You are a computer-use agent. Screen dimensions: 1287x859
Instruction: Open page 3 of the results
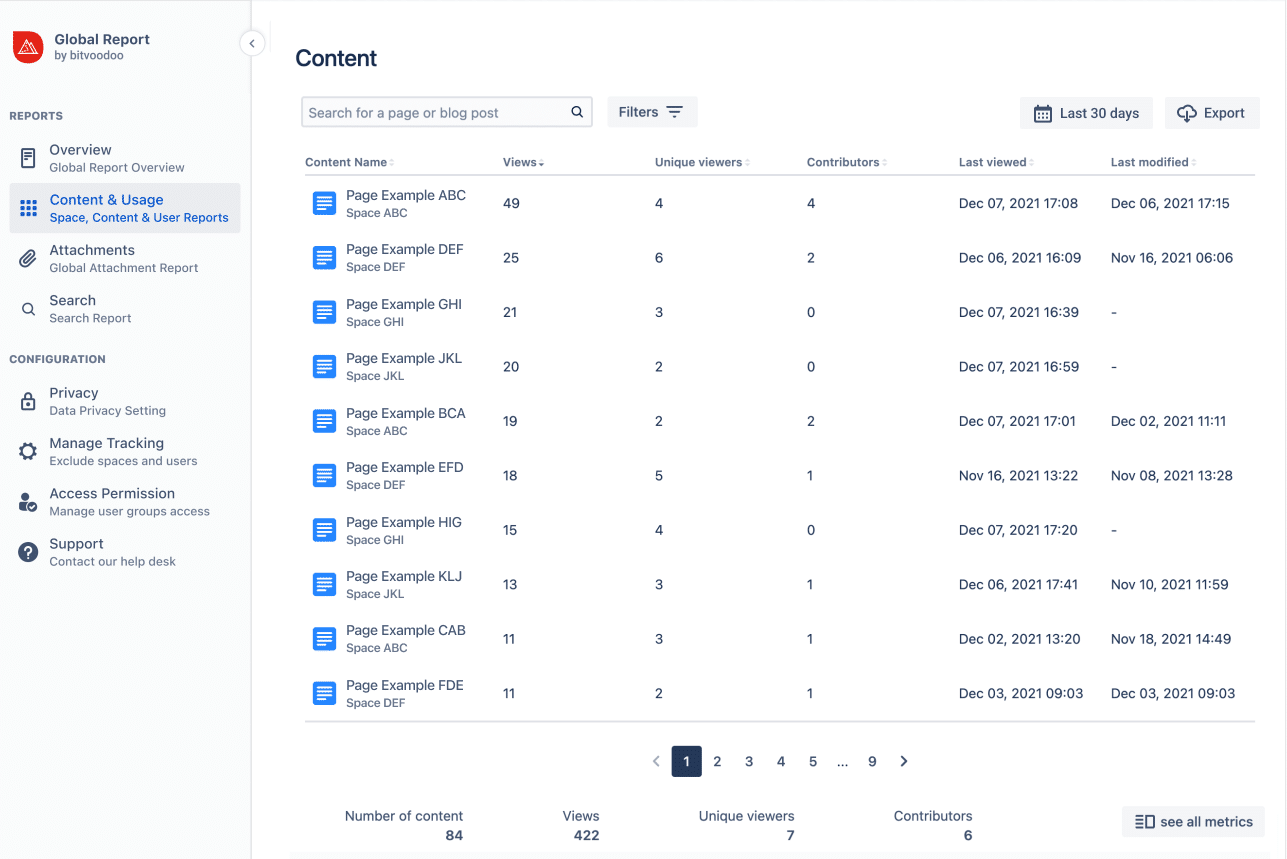[x=749, y=761]
